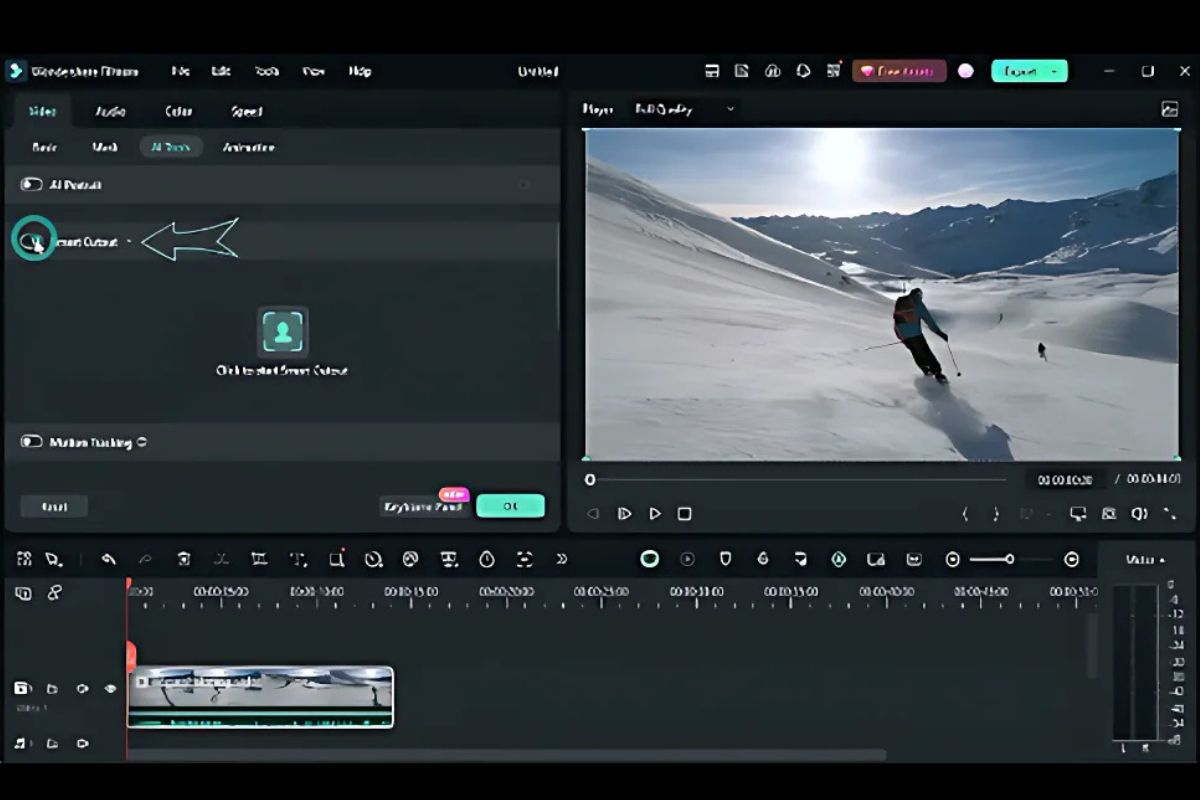Click the gem-icon assets button
1200x800 pixels.
899,71
